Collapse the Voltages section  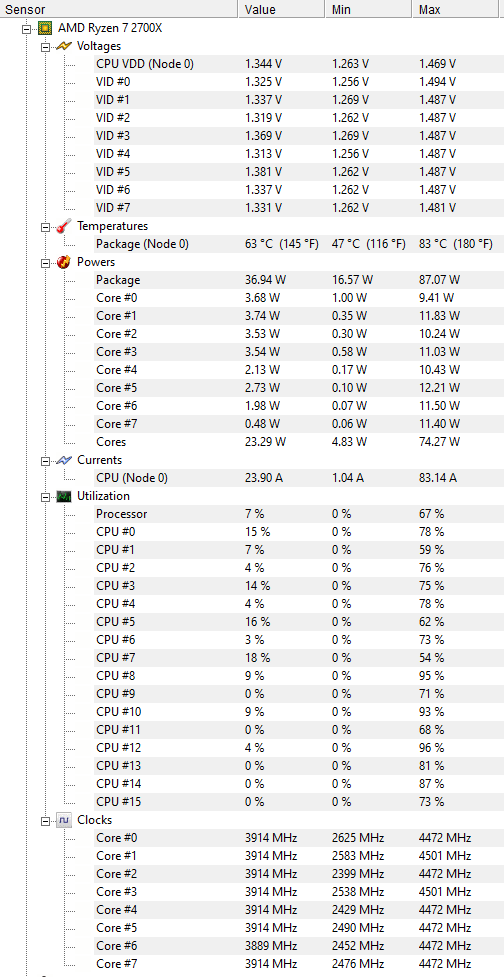click(45, 47)
